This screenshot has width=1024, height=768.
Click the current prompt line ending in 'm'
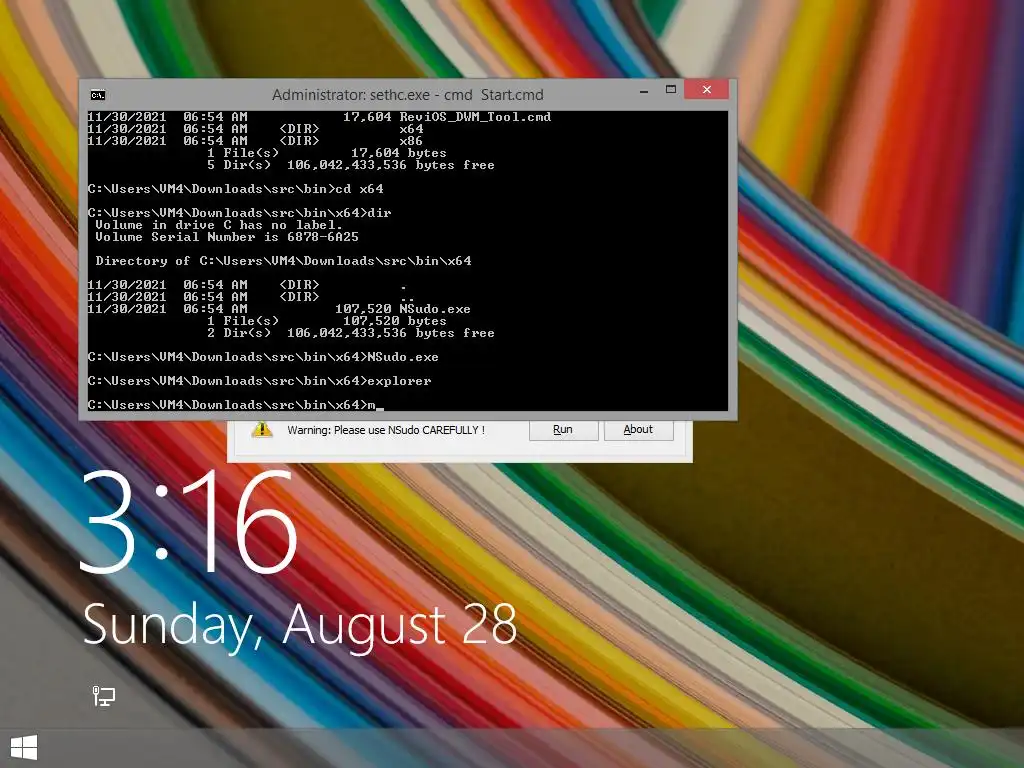(x=236, y=405)
